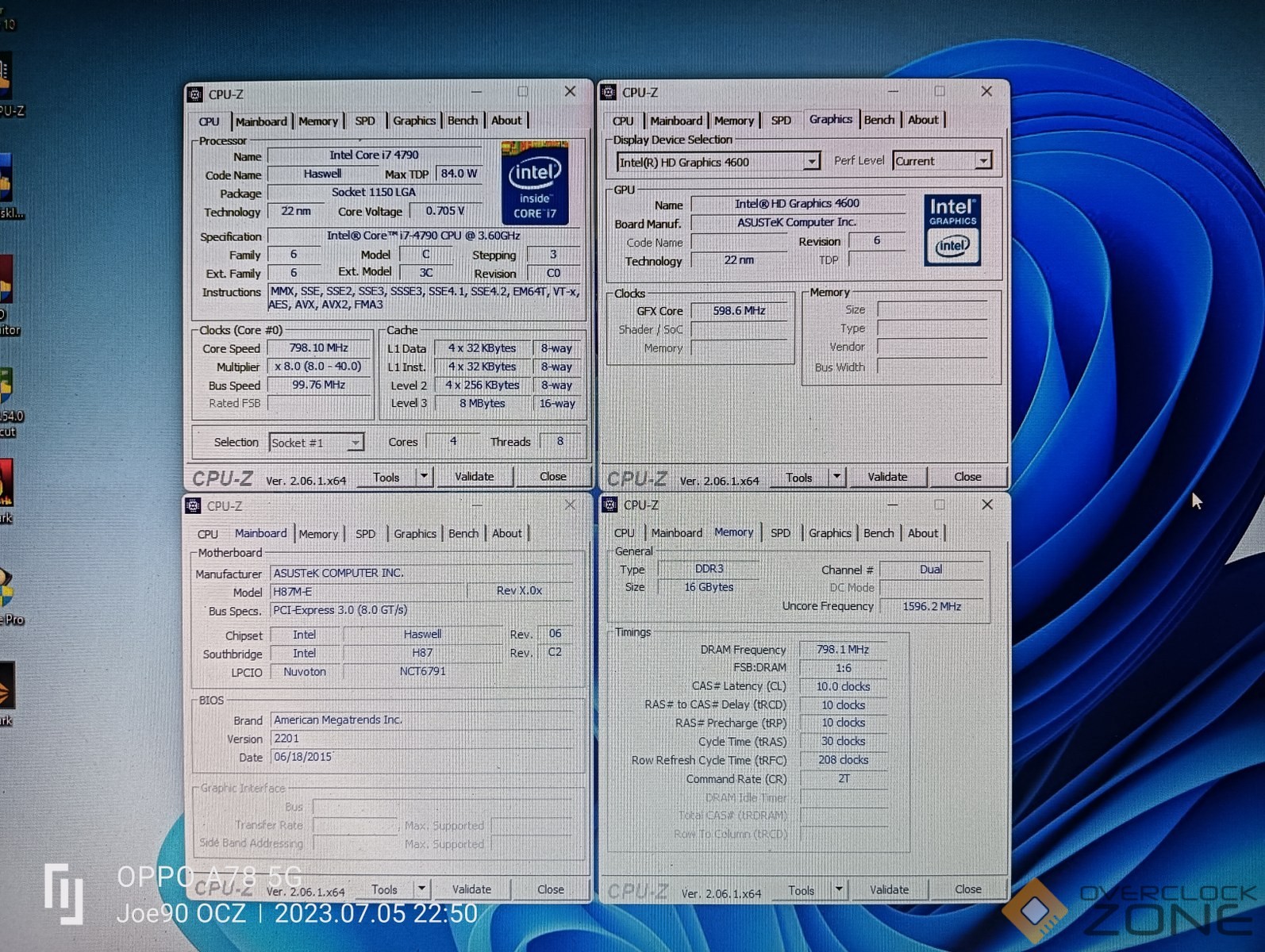Click the memory Size 16 GBytes value
1265x952 pixels.
[x=709, y=587]
